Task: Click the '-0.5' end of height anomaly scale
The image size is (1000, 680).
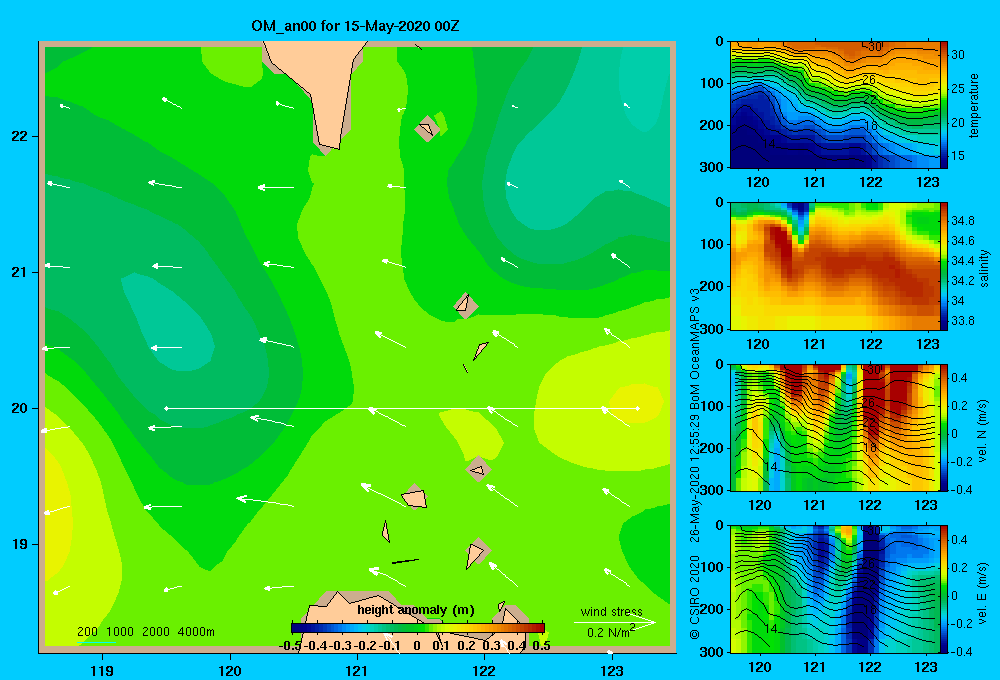Action: [x=290, y=646]
